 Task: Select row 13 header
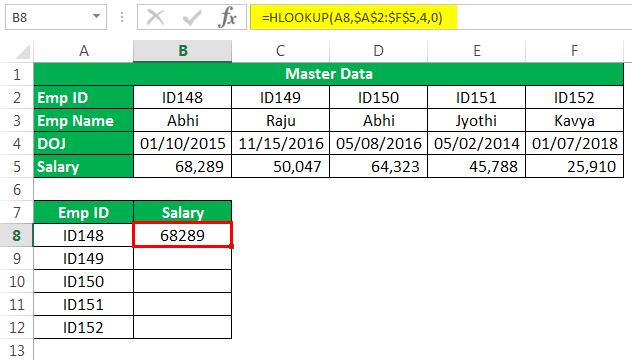tap(17, 350)
